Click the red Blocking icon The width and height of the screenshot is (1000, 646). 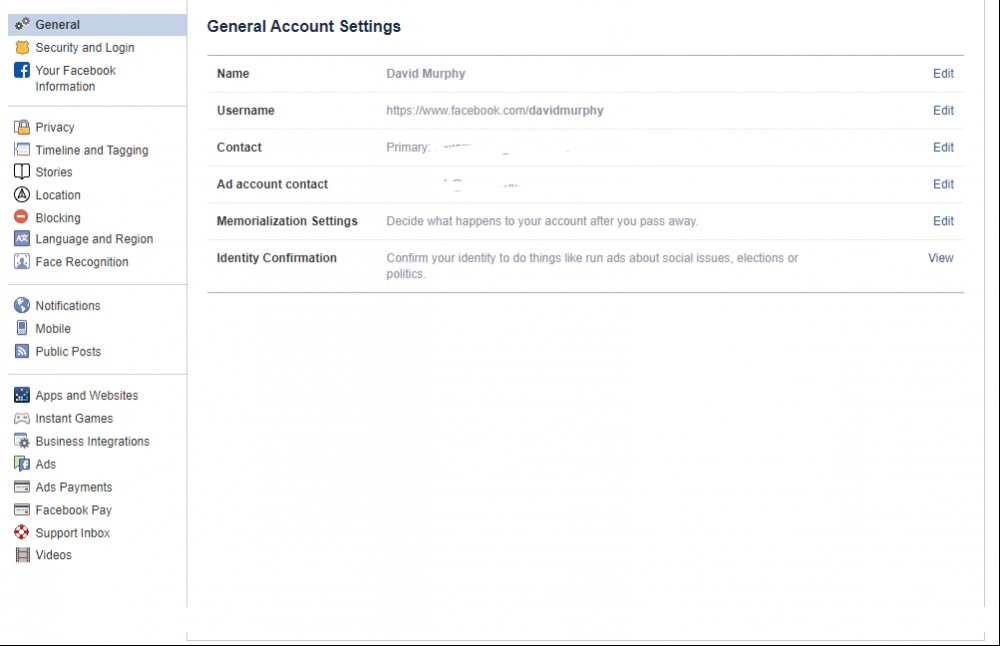coord(22,217)
